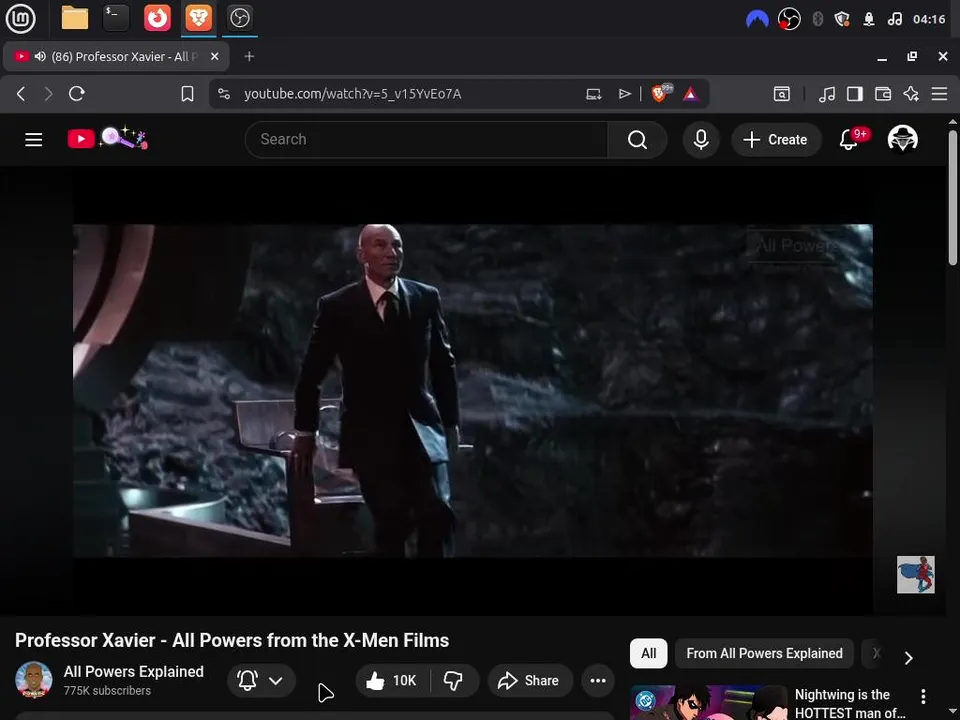Open Brave Rewards triangle icon
The width and height of the screenshot is (960, 720).
coord(691,94)
